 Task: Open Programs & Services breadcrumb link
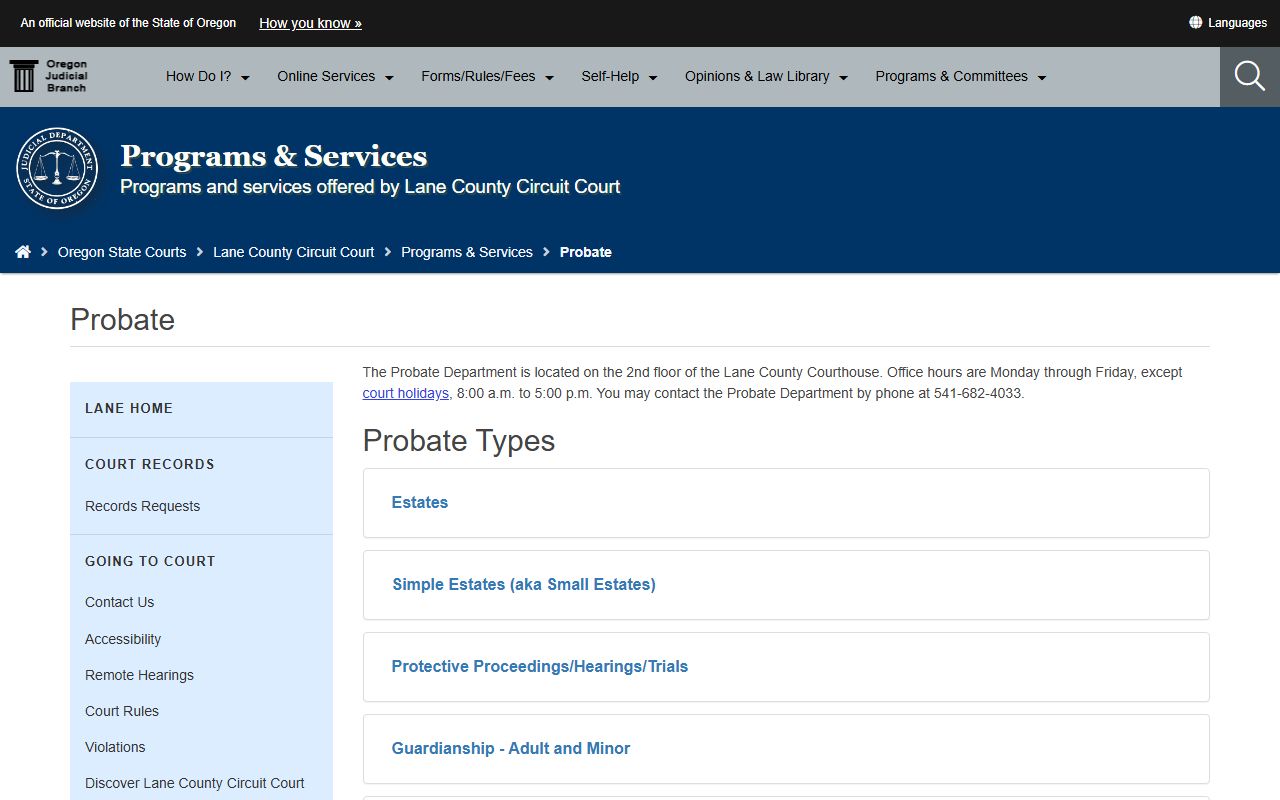point(467,252)
